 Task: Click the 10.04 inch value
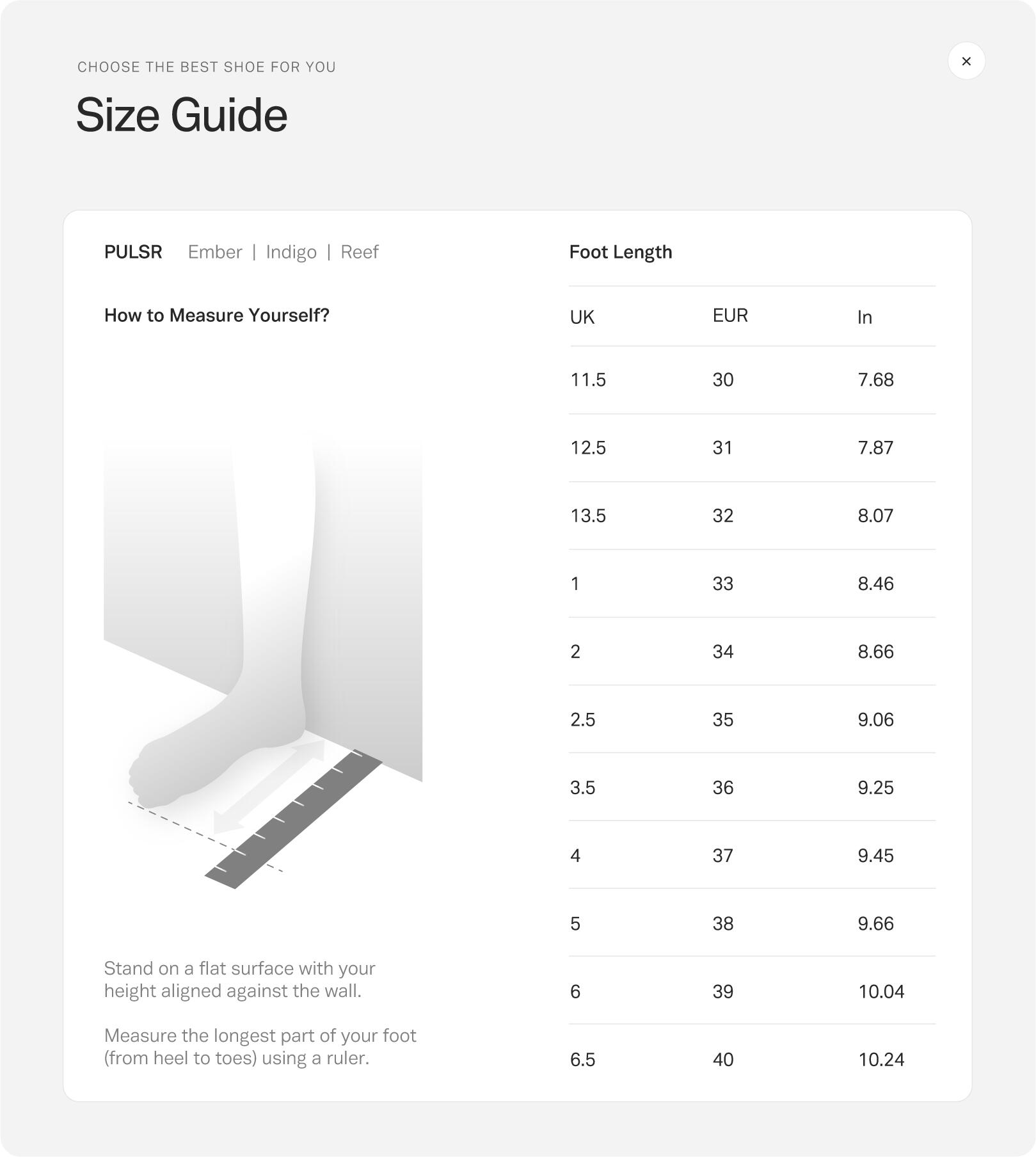(881, 992)
